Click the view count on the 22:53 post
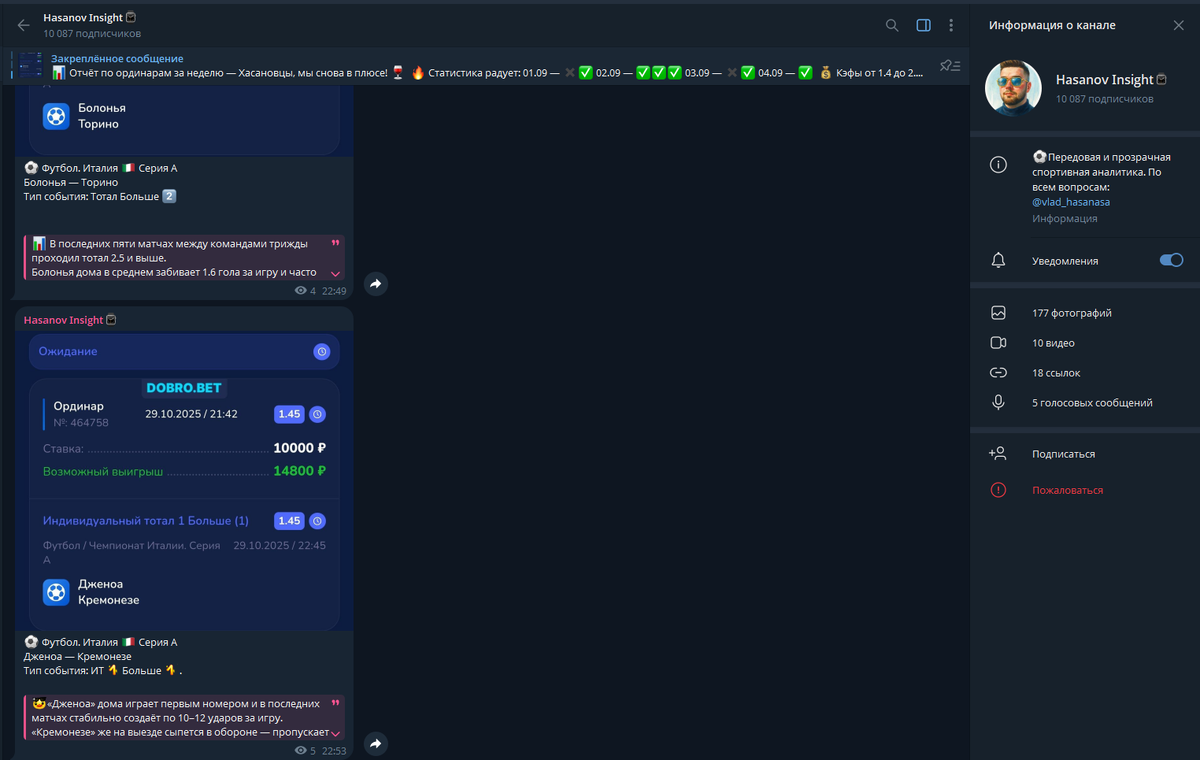Viewport: 1200px width, 760px height. pyautogui.click(x=305, y=751)
